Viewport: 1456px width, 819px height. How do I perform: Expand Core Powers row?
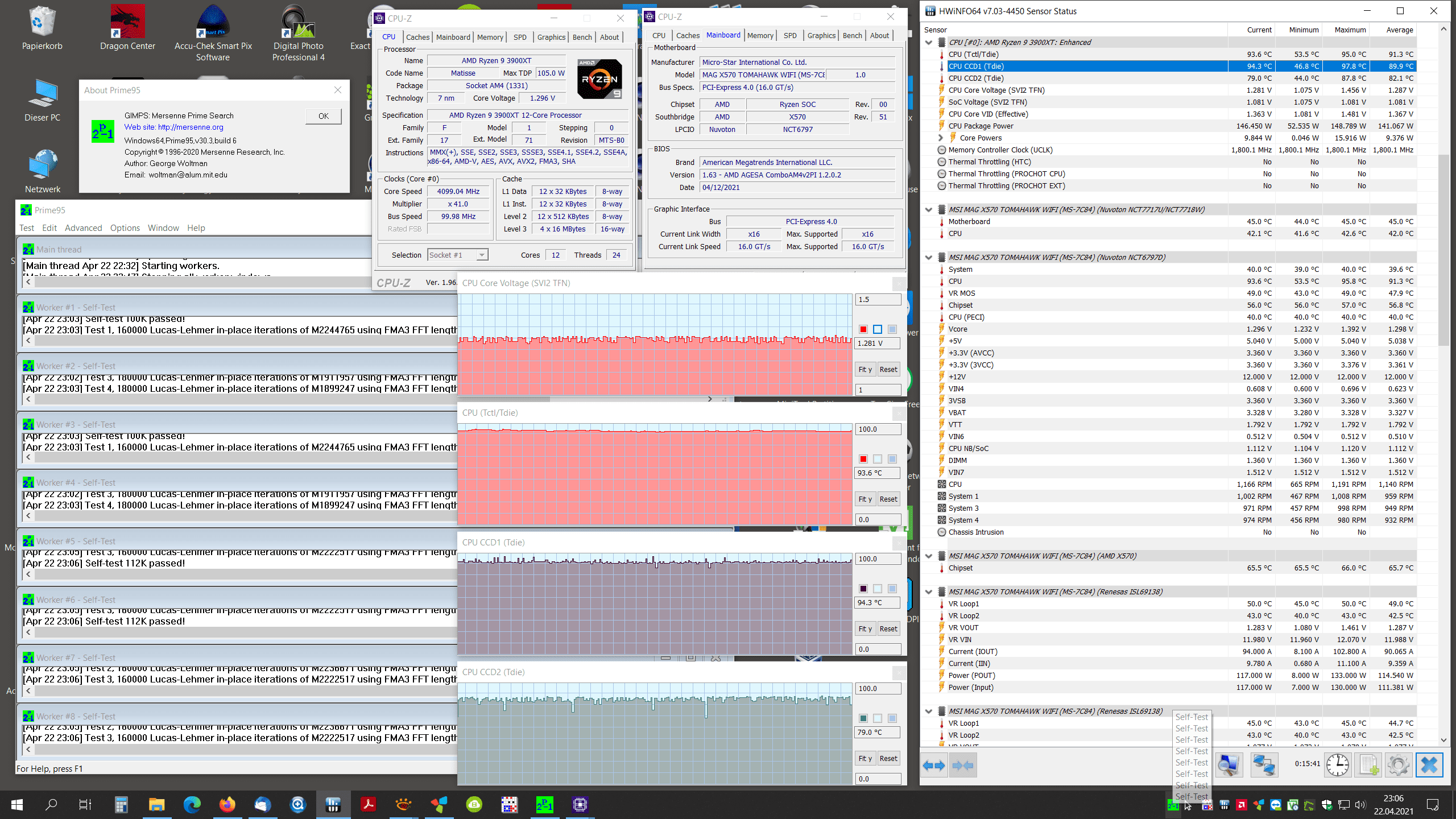(x=940, y=138)
